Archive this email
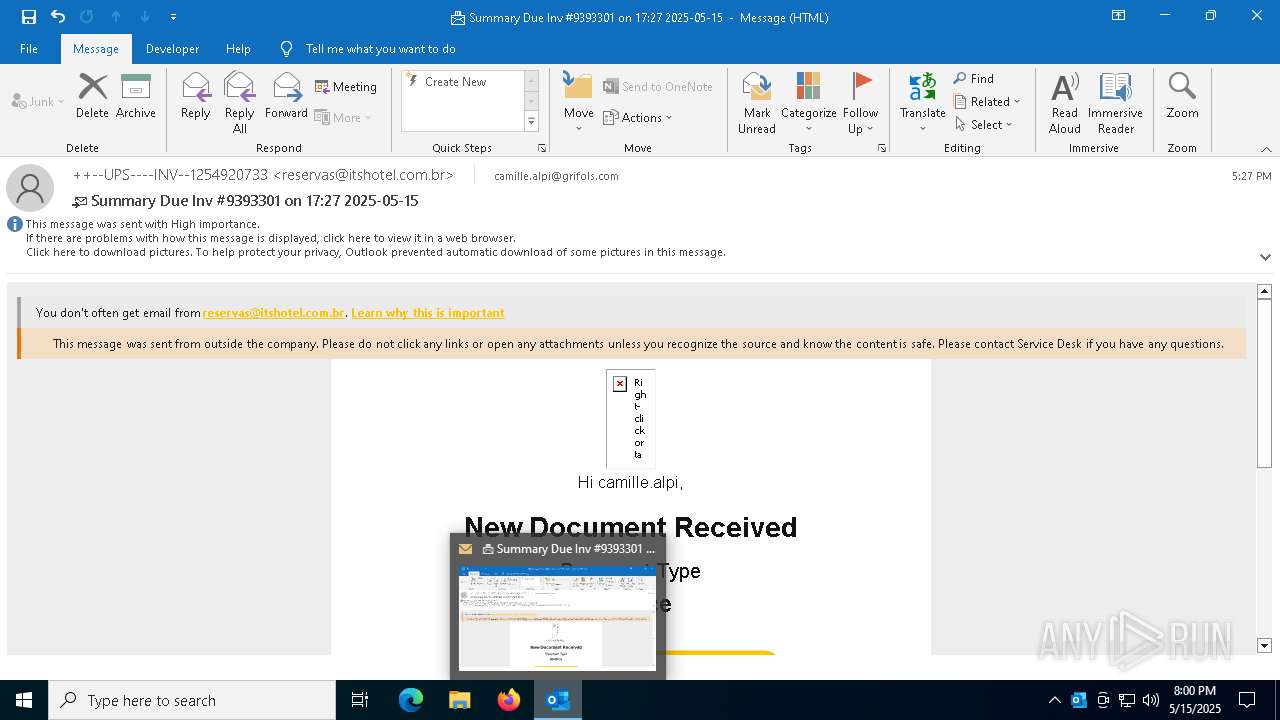 [136, 97]
